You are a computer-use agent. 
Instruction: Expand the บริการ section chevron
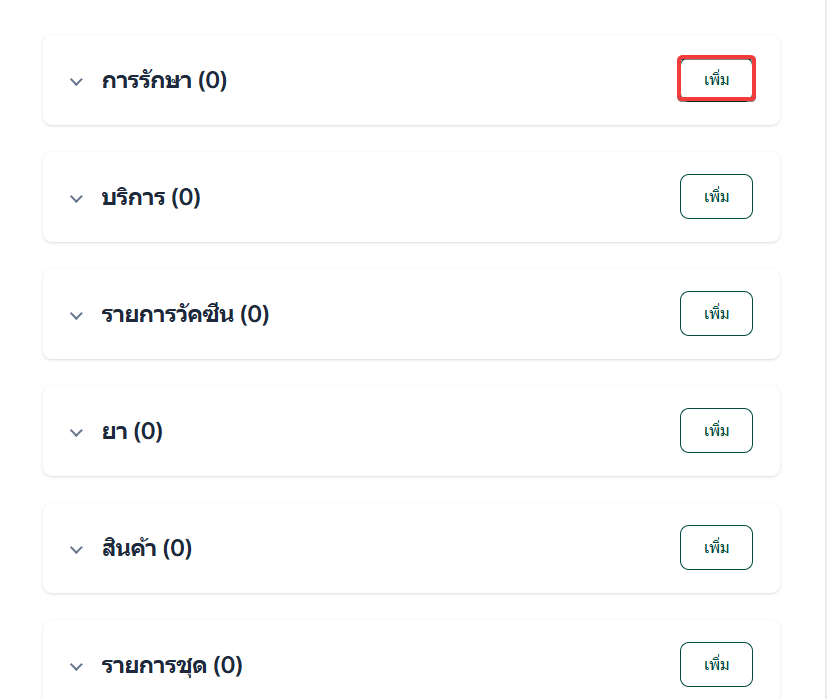click(76, 199)
